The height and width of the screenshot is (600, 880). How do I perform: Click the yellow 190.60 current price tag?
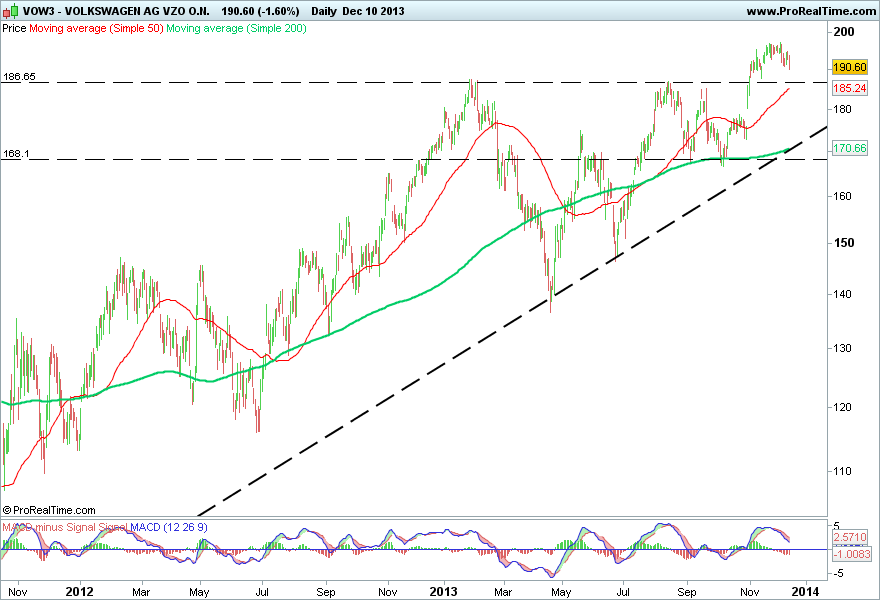[850, 67]
